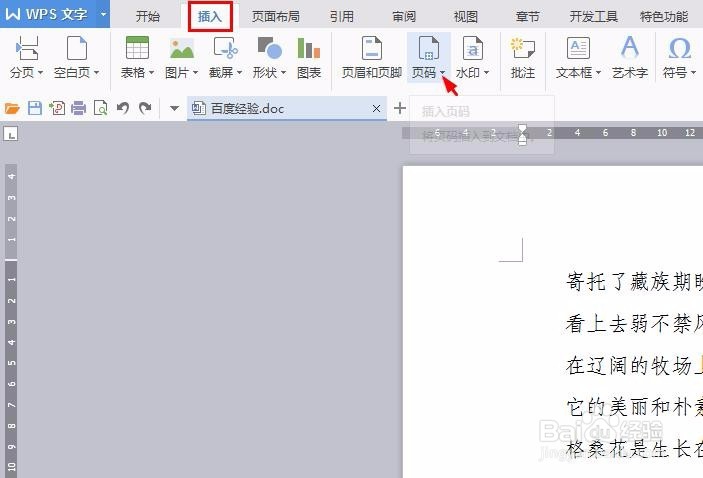Screen dimensions: 703x478
Task: Click the indent marker on horizontal ruler
Action: coord(522,134)
